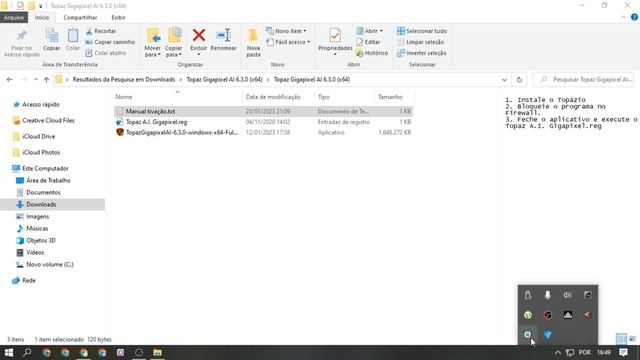Open Rede in the sidebar
640x360 pixels.
[x=29, y=280]
